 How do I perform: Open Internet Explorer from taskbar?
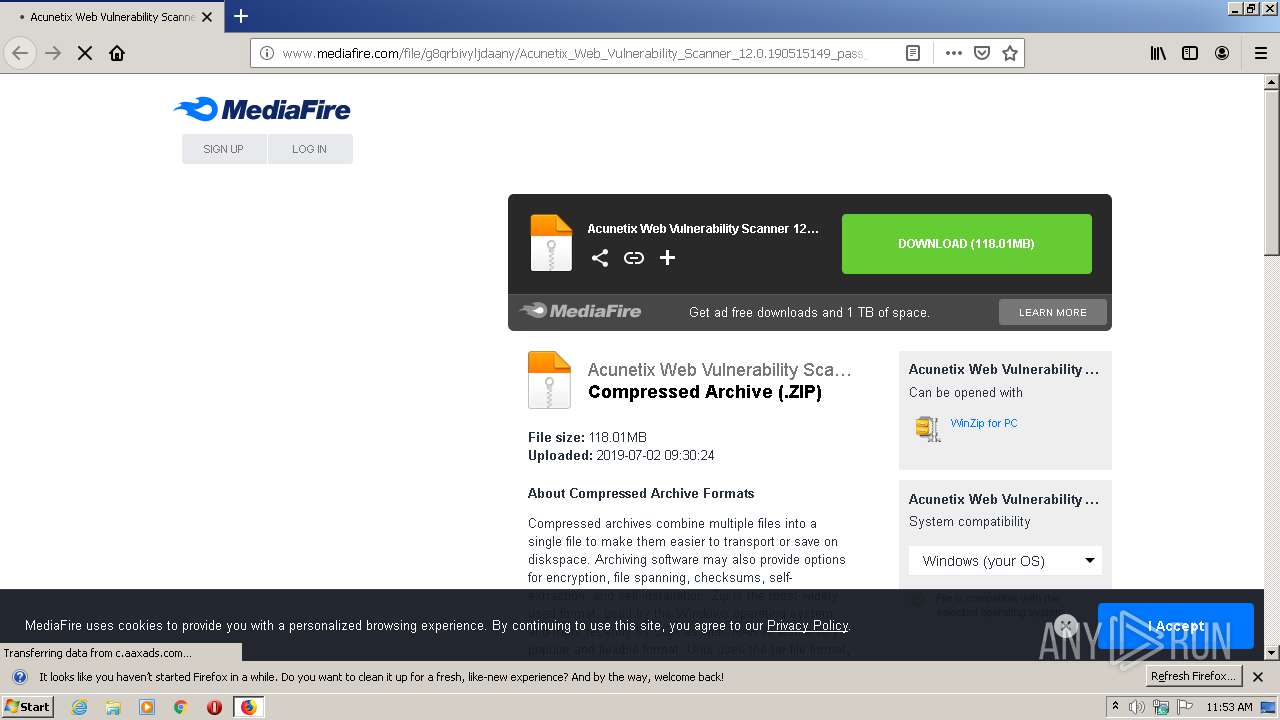(x=80, y=707)
